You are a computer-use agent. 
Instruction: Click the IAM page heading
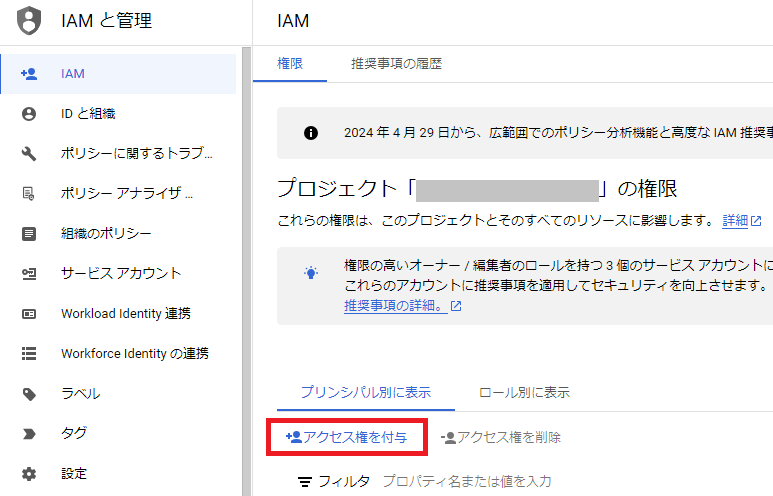coord(293,21)
